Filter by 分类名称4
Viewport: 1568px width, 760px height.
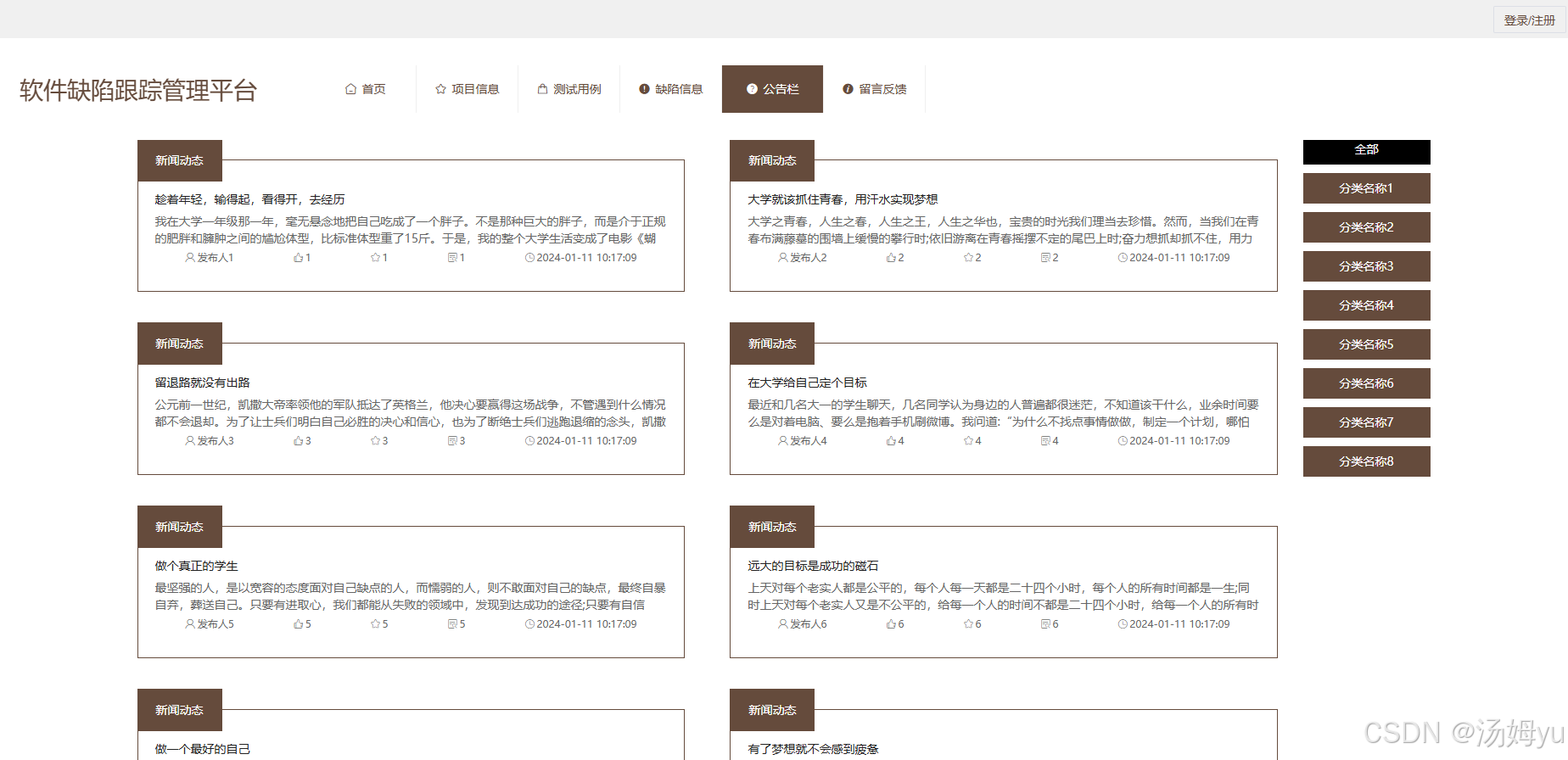[1367, 305]
